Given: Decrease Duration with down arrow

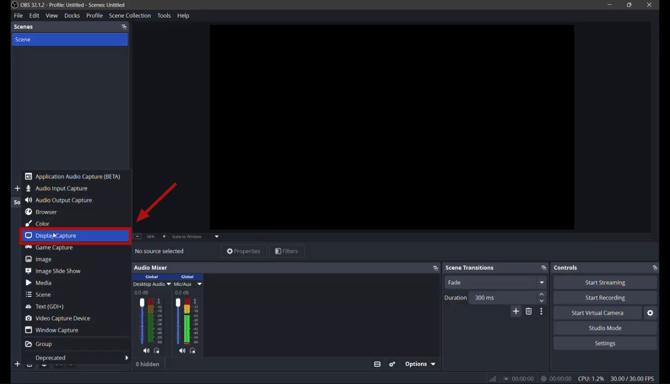Looking at the screenshot, I should click(541, 301).
